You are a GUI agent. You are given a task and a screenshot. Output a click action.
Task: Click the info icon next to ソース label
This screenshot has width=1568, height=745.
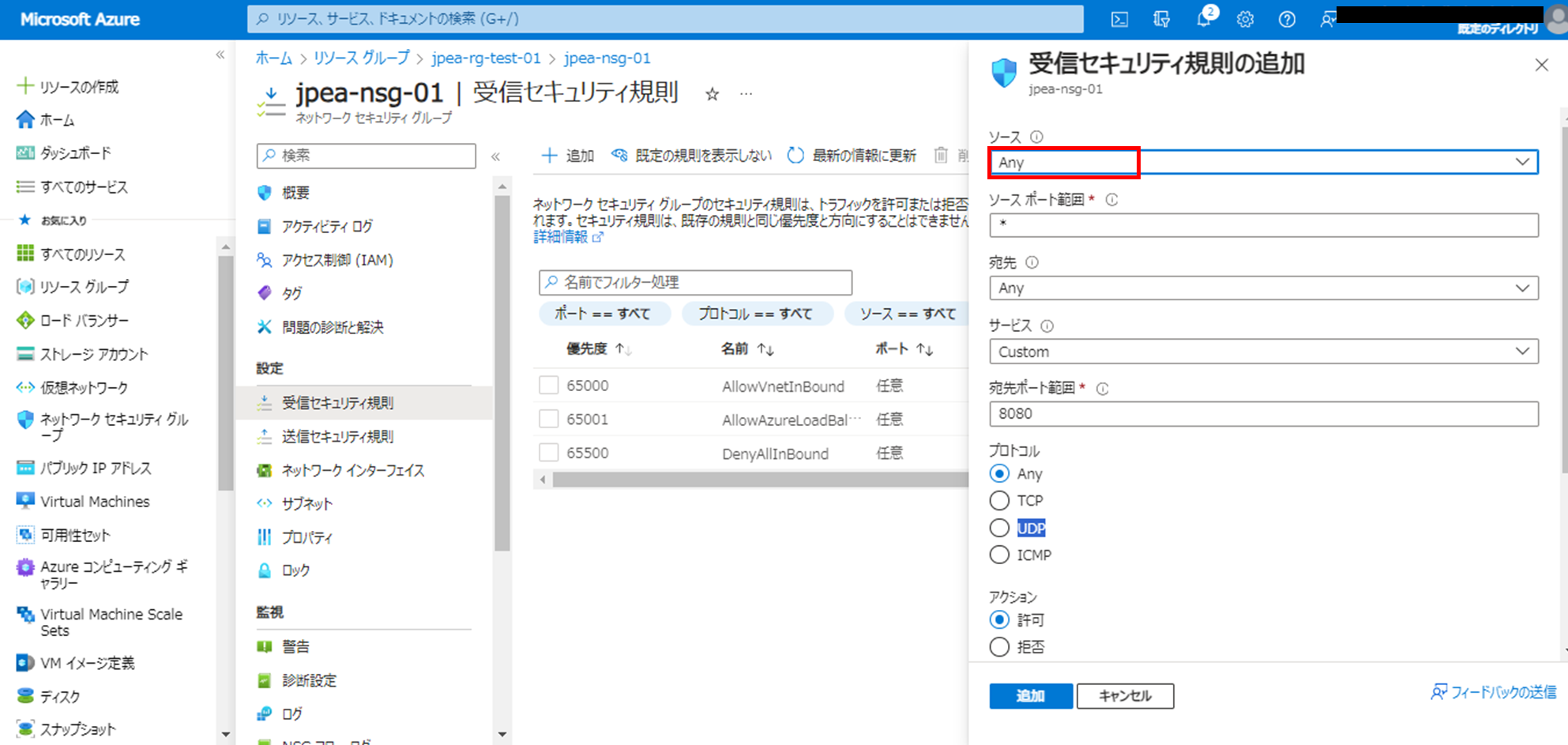coord(1036,137)
